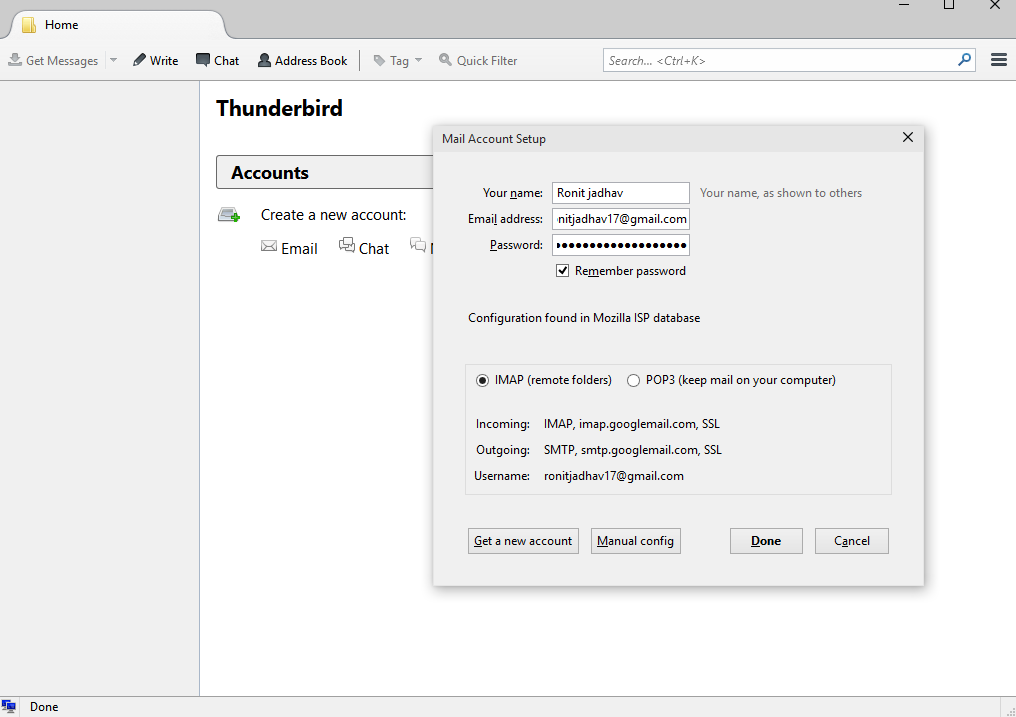Open the hamburger application menu
The height and width of the screenshot is (717, 1016).
tap(999, 60)
